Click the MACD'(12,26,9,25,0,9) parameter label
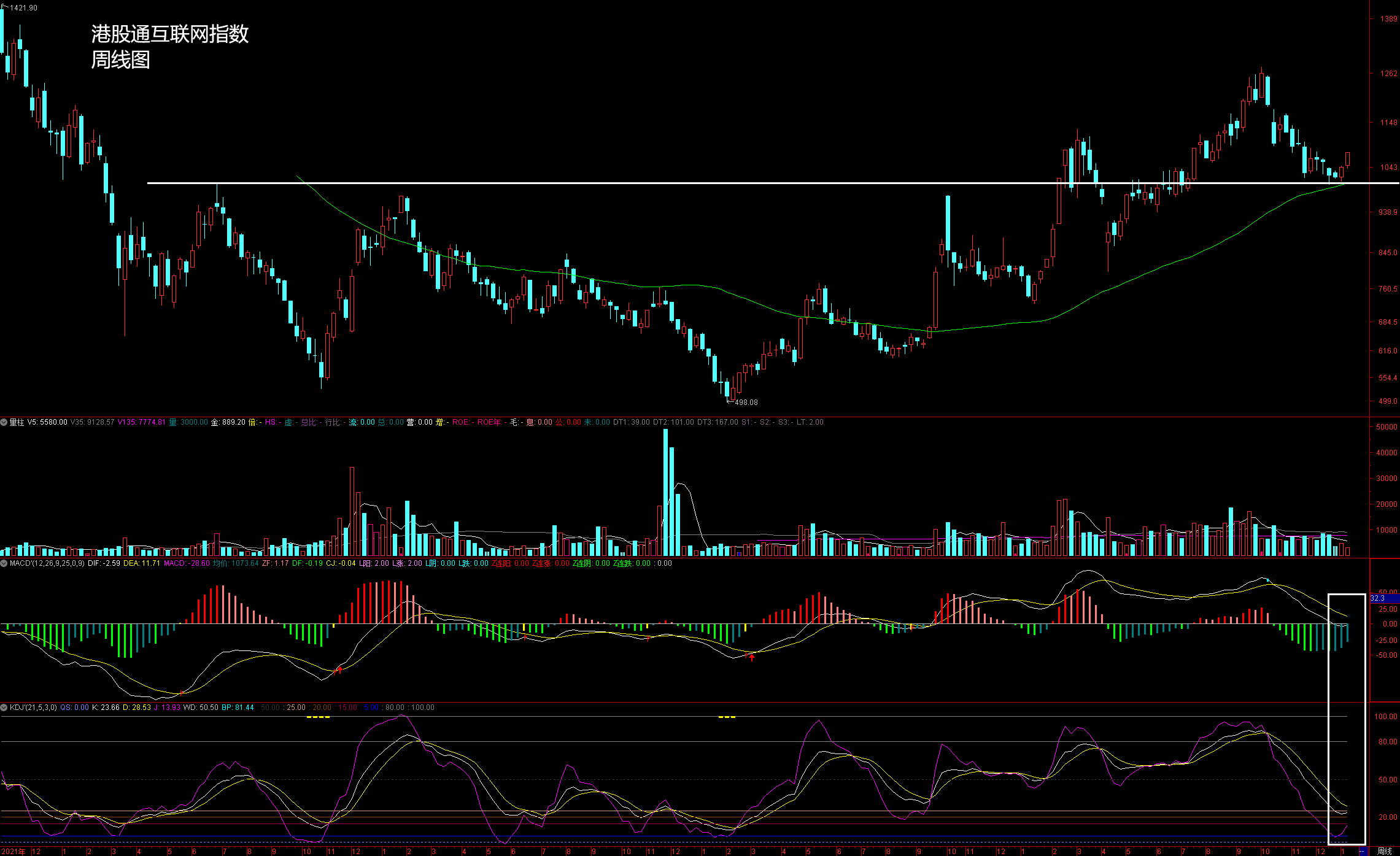This screenshot has height=856, width=1400. click(47, 563)
